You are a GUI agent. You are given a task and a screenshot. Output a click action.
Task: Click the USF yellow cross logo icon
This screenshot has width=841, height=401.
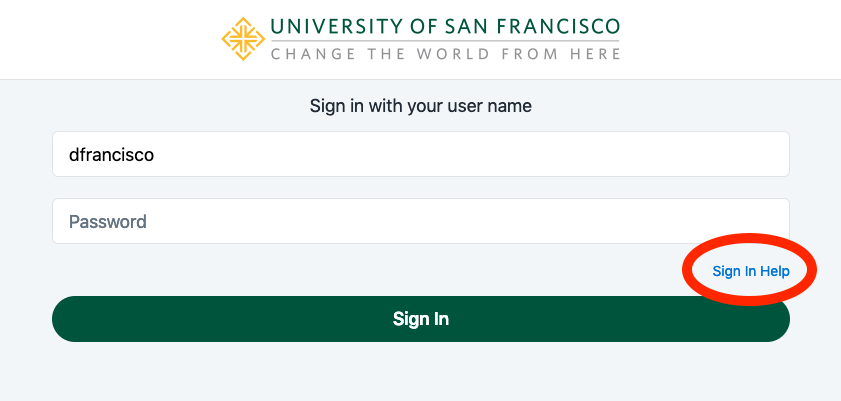tap(244, 39)
